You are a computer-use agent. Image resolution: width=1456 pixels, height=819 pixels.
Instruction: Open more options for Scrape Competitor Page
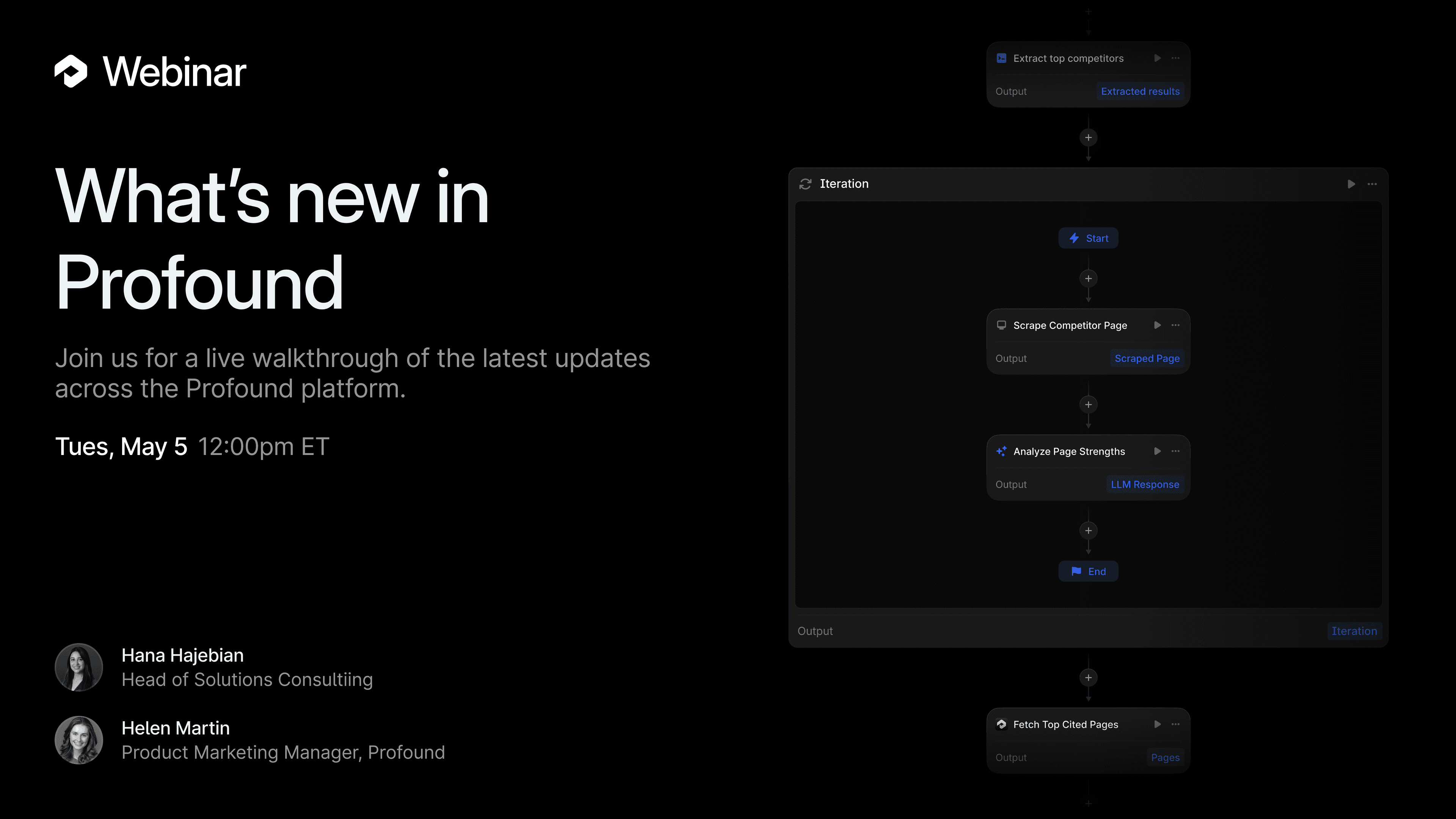pyautogui.click(x=1175, y=325)
